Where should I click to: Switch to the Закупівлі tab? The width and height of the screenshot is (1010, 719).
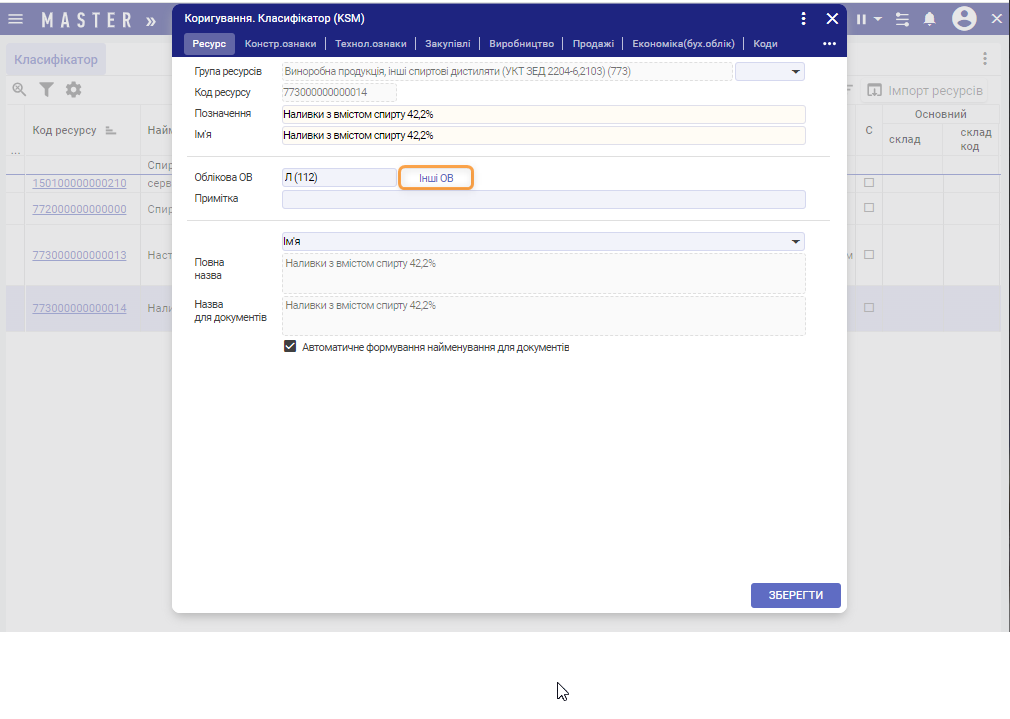pyautogui.click(x=444, y=44)
